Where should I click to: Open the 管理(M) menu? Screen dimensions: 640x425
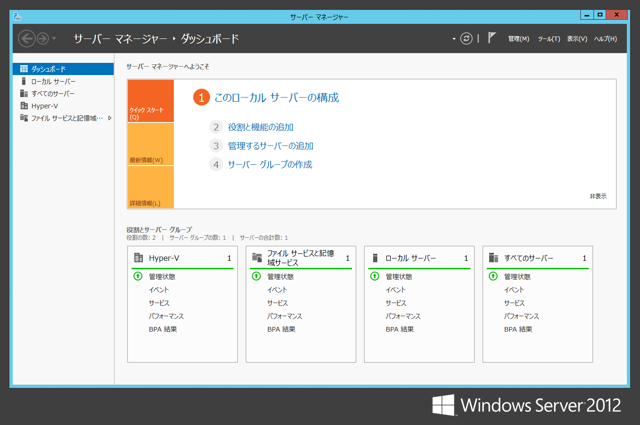click(518, 39)
